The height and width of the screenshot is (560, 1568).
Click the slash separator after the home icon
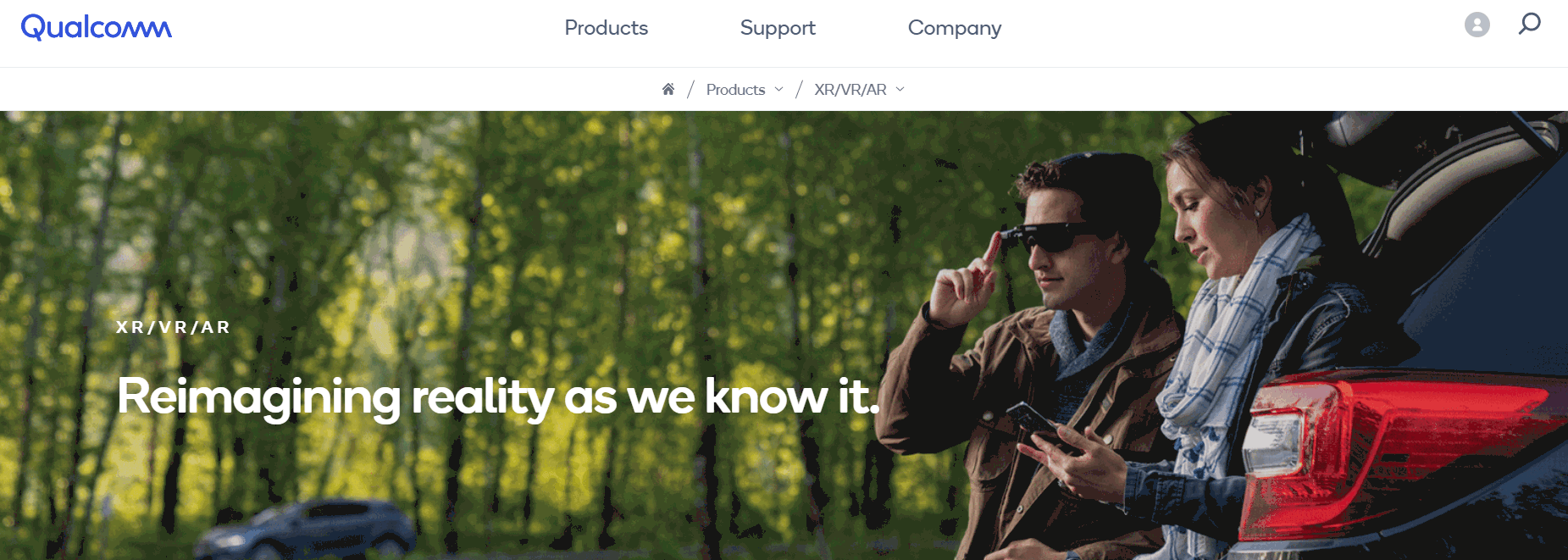tap(690, 89)
